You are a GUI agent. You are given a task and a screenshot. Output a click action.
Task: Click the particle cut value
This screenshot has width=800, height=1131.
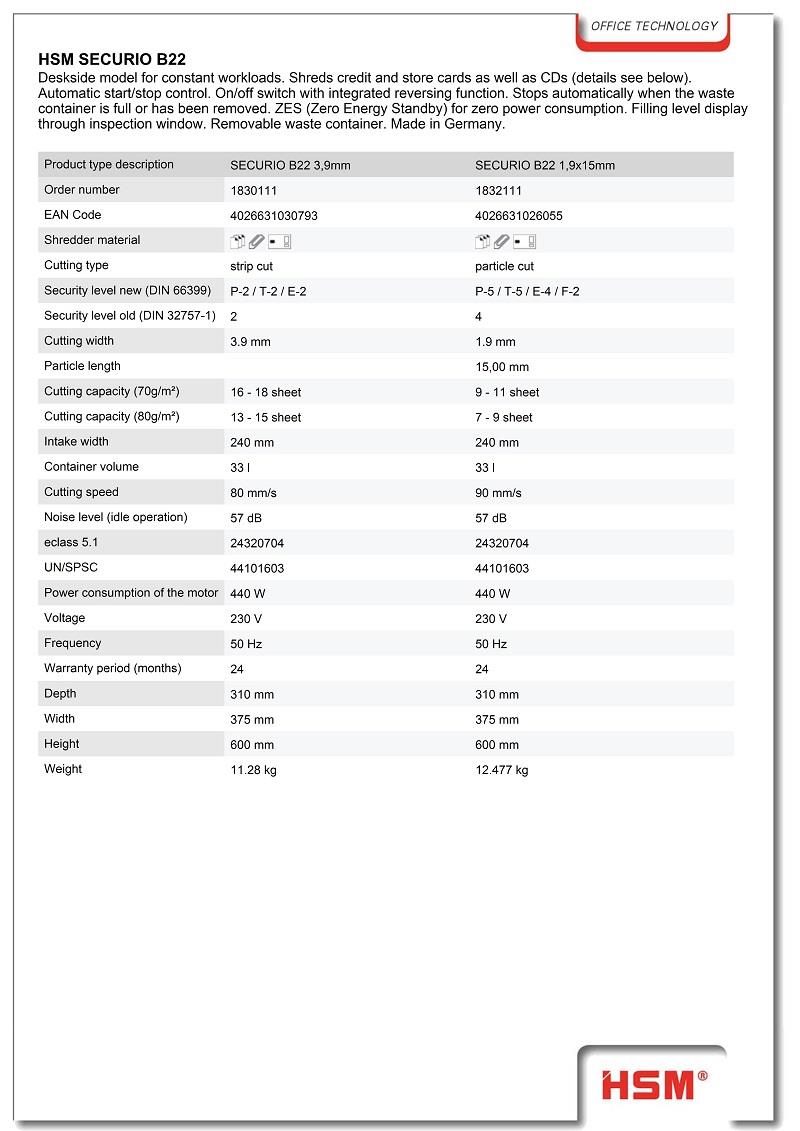504,266
